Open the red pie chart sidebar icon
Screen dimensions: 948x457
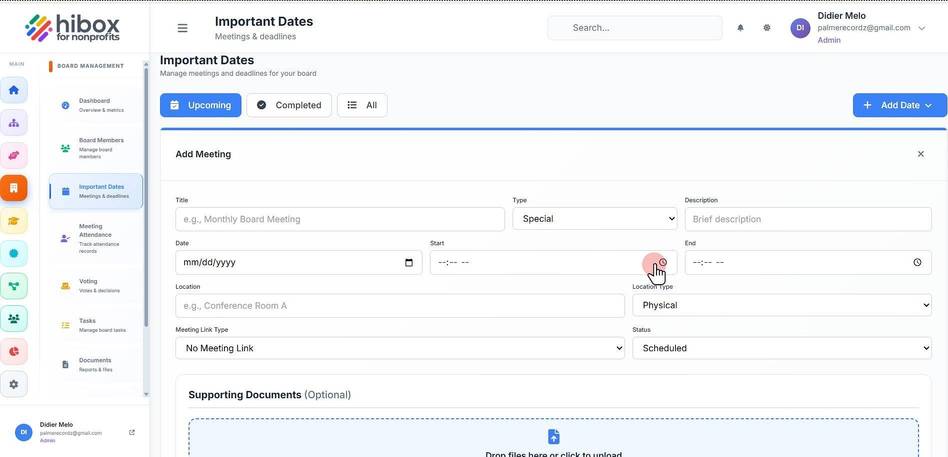coord(14,351)
